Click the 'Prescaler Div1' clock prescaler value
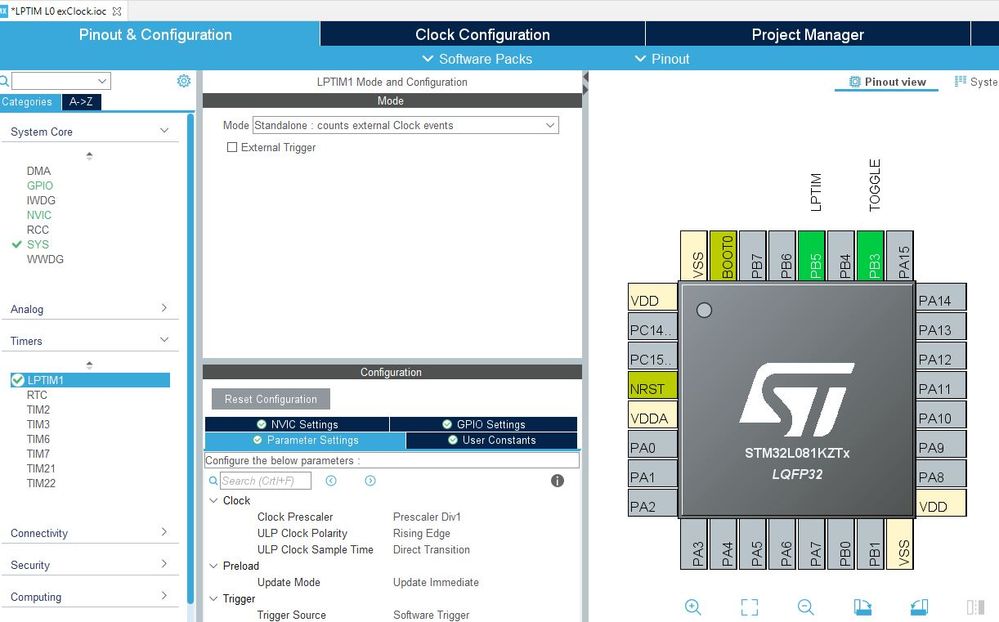The height and width of the screenshot is (622, 999). click(427, 517)
